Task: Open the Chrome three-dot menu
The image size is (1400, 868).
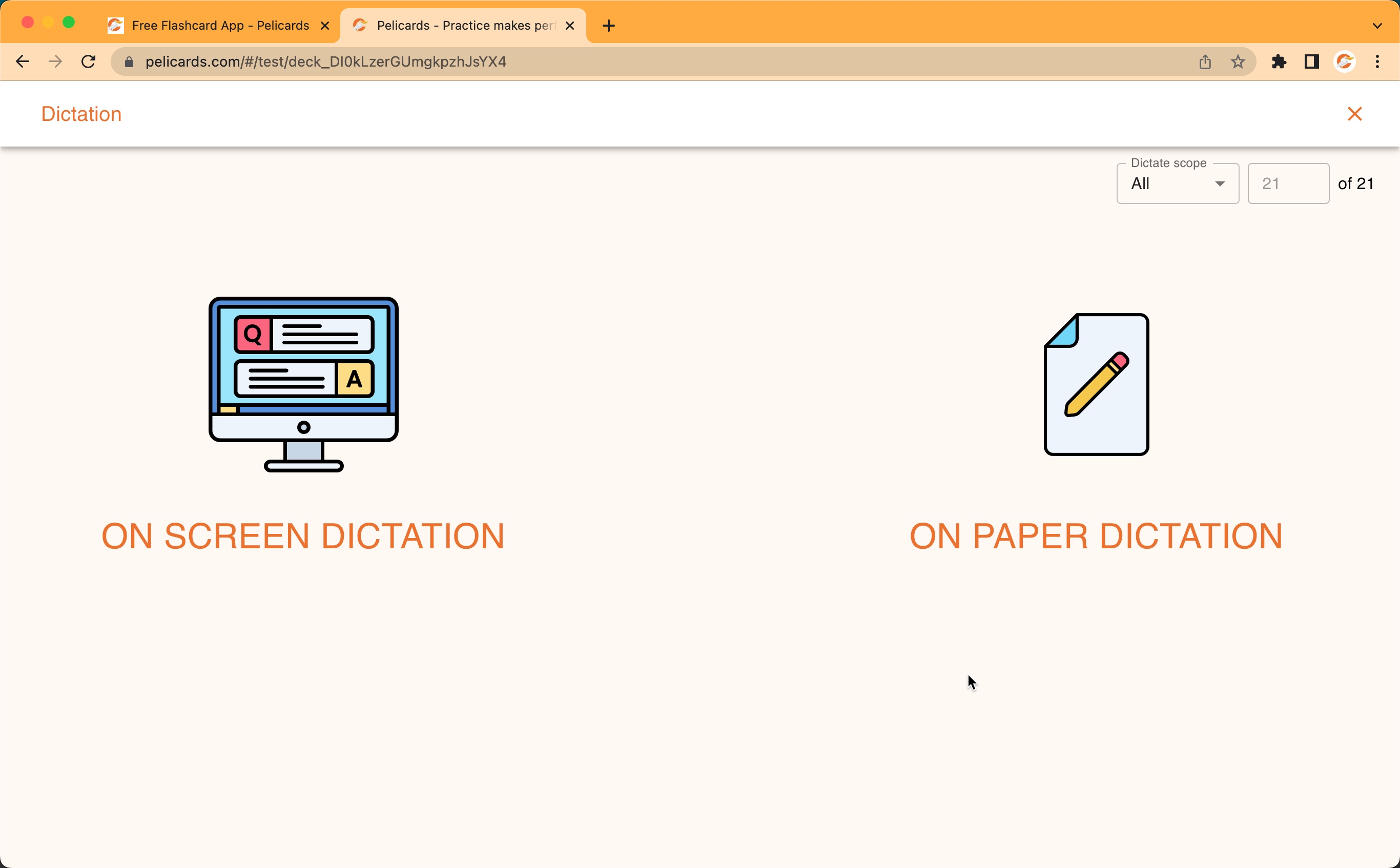Action: [x=1377, y=61]
